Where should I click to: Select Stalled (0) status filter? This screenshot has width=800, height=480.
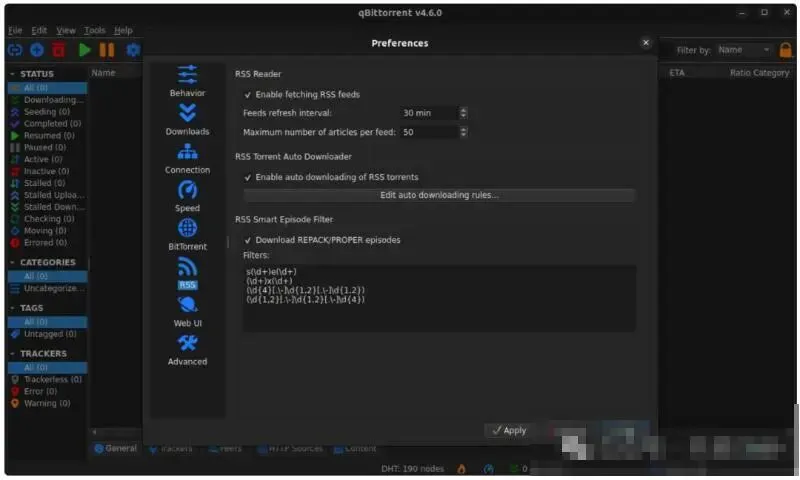click(47, 183)
